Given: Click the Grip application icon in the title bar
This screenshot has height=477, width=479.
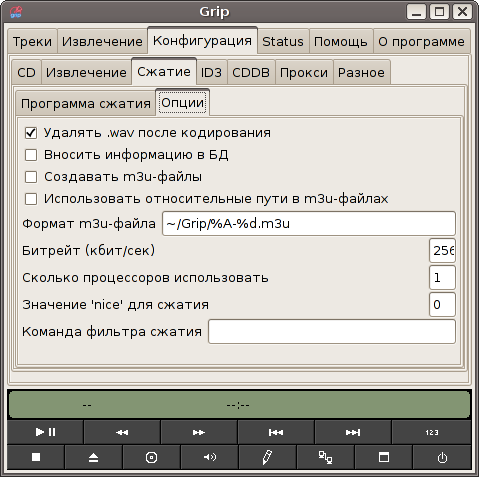Looking at the screenshot, I should tap(16, 12).
